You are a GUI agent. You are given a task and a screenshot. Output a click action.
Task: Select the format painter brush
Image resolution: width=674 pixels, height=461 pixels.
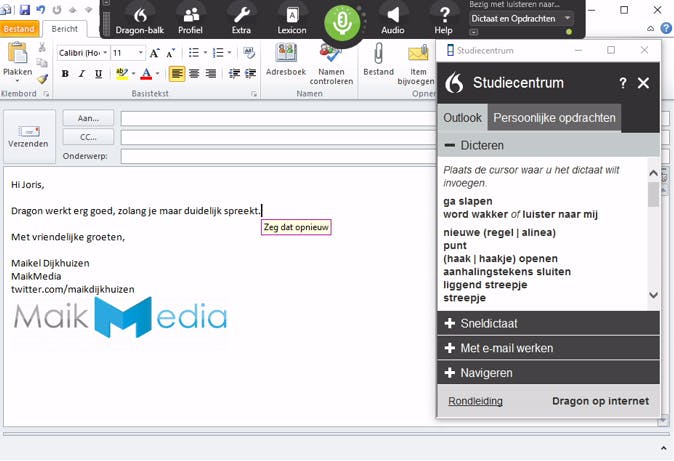[42, 79]
